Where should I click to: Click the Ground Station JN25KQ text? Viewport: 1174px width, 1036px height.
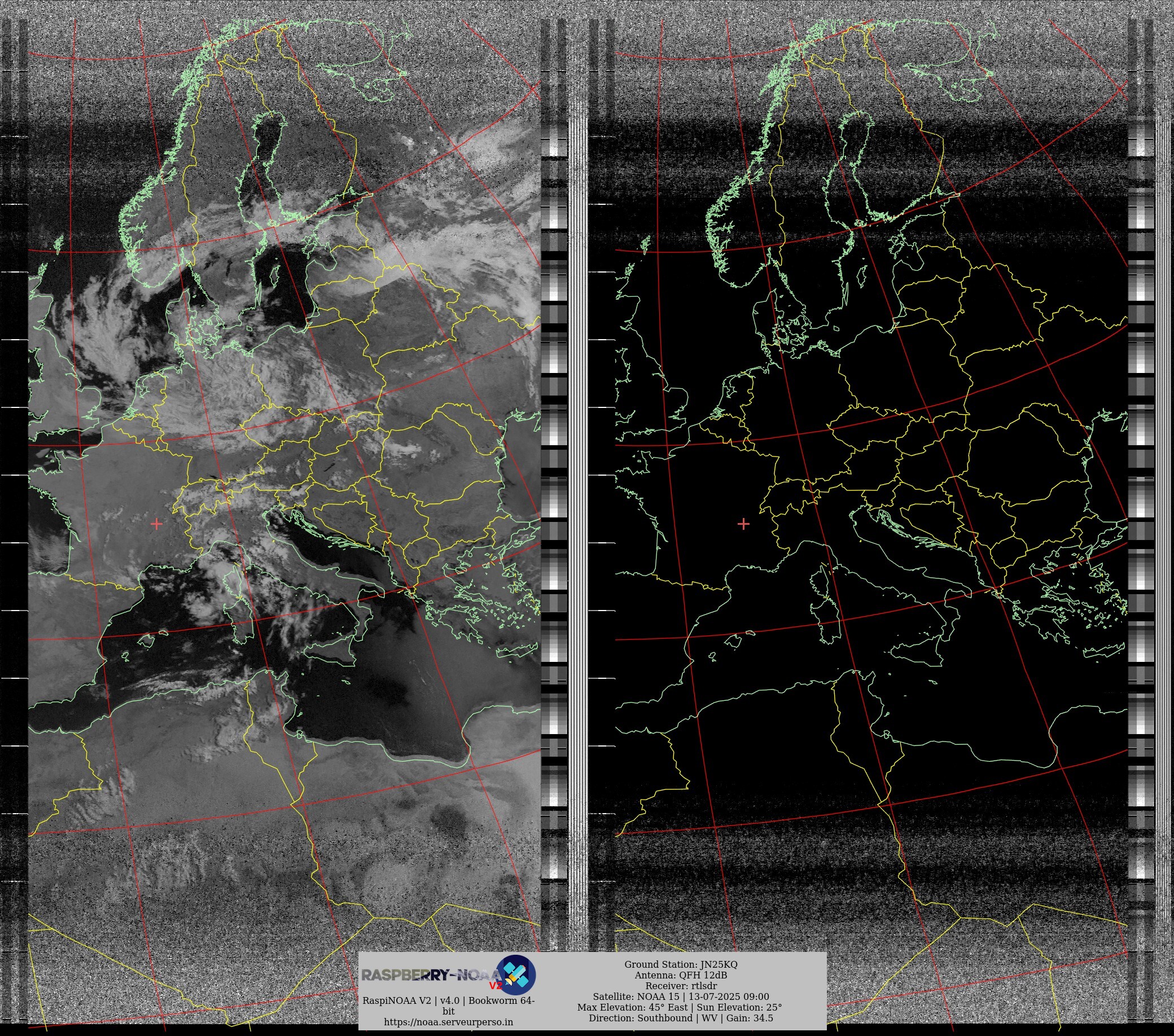[x=681, y=964]
